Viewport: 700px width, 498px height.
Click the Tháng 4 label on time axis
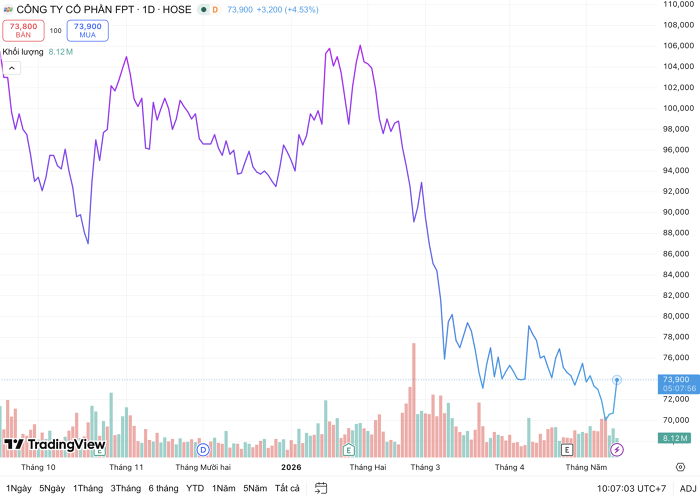pos(510,467)
